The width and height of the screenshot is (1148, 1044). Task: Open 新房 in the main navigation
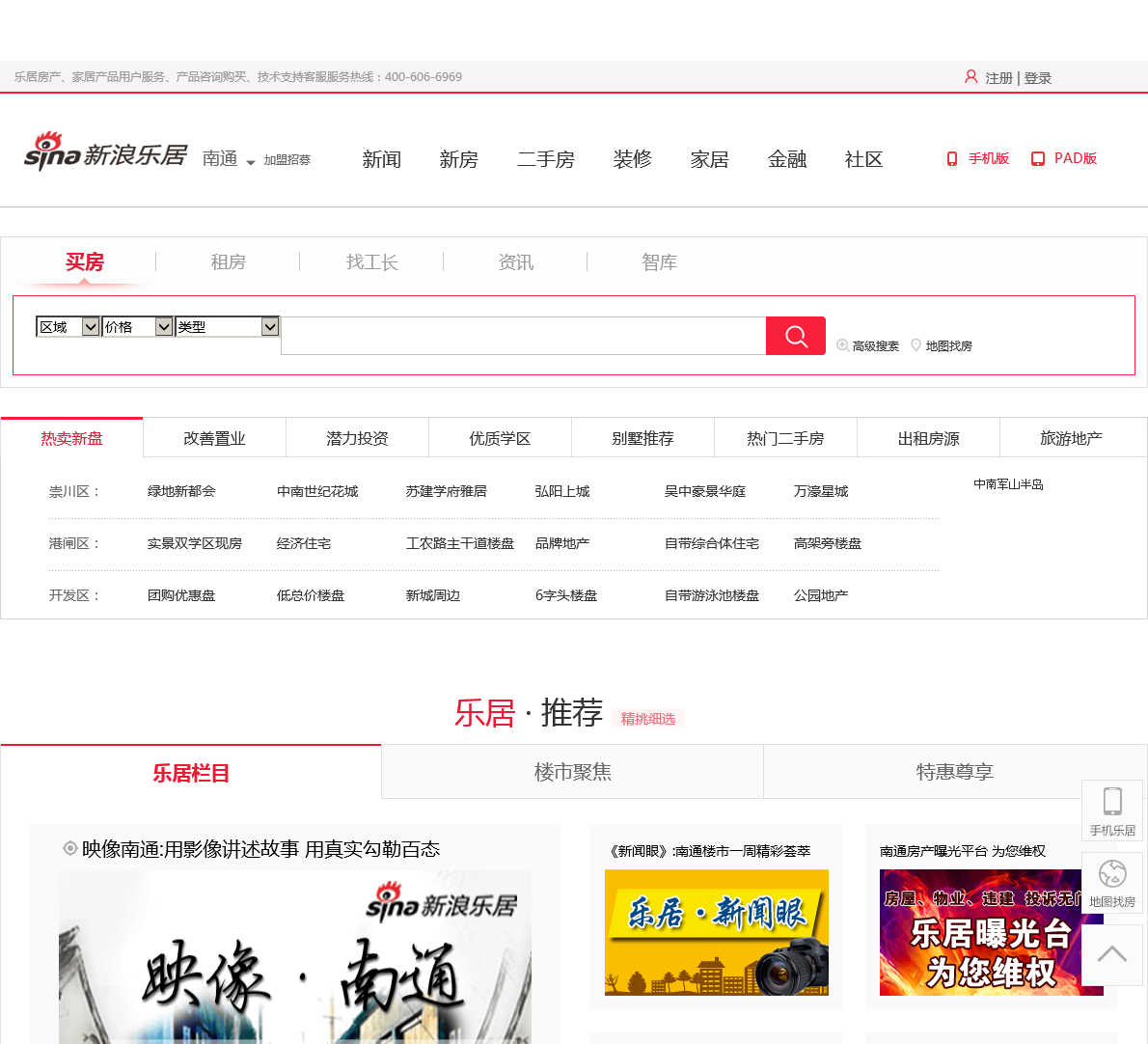(458, 159)
